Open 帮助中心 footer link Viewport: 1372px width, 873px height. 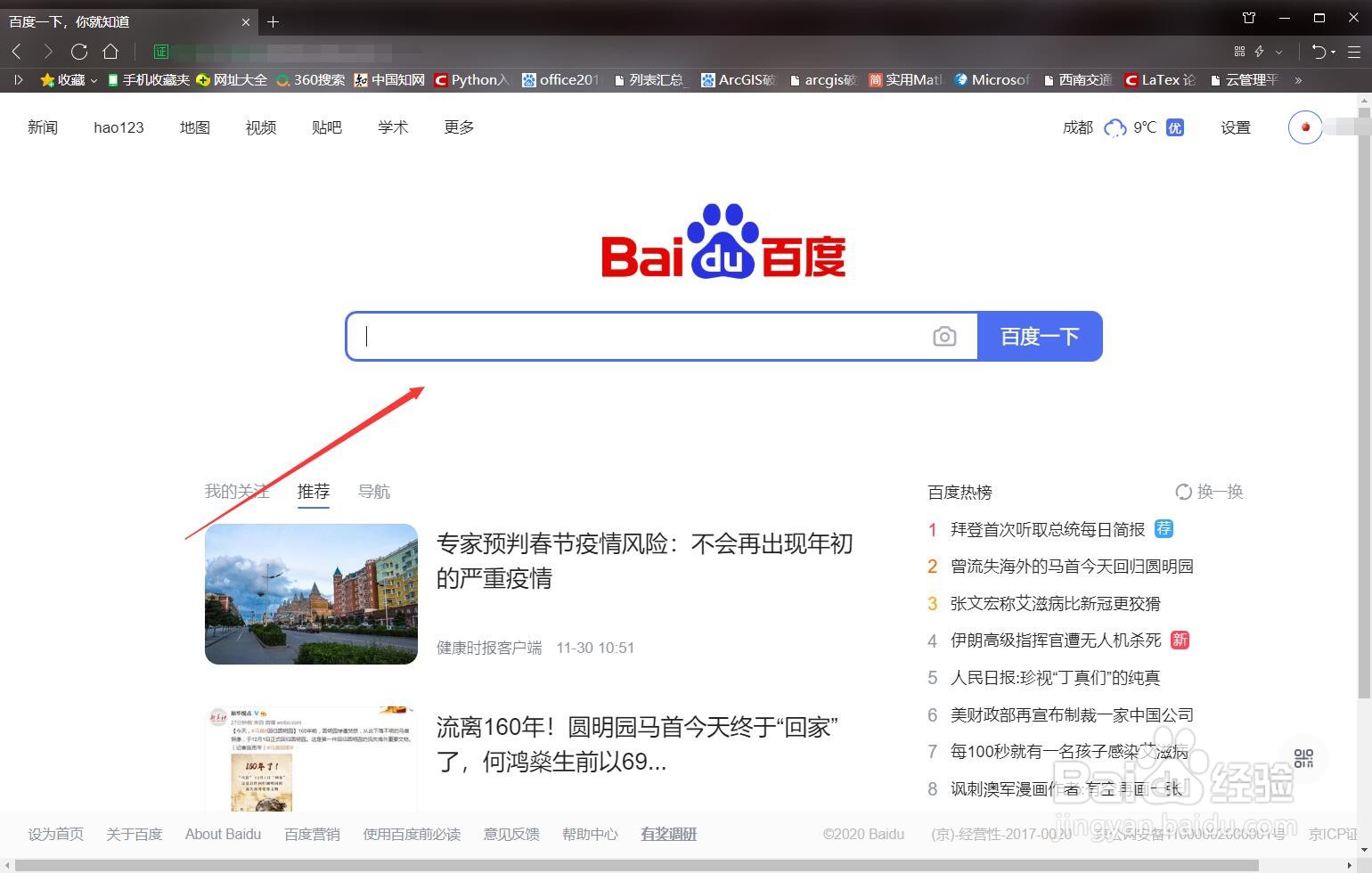pos(590,835)
